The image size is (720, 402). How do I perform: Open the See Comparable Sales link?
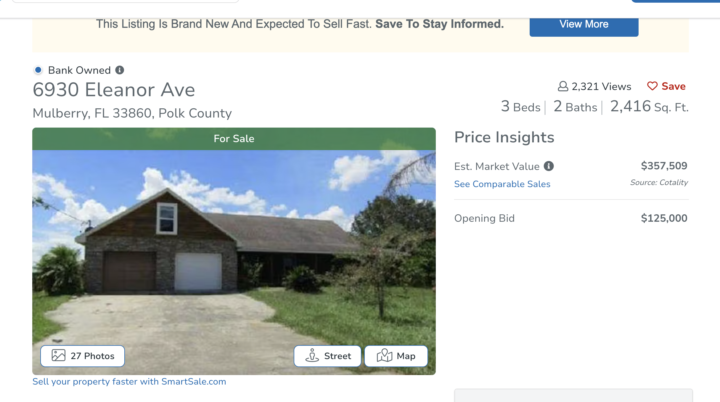click(502, 184)
